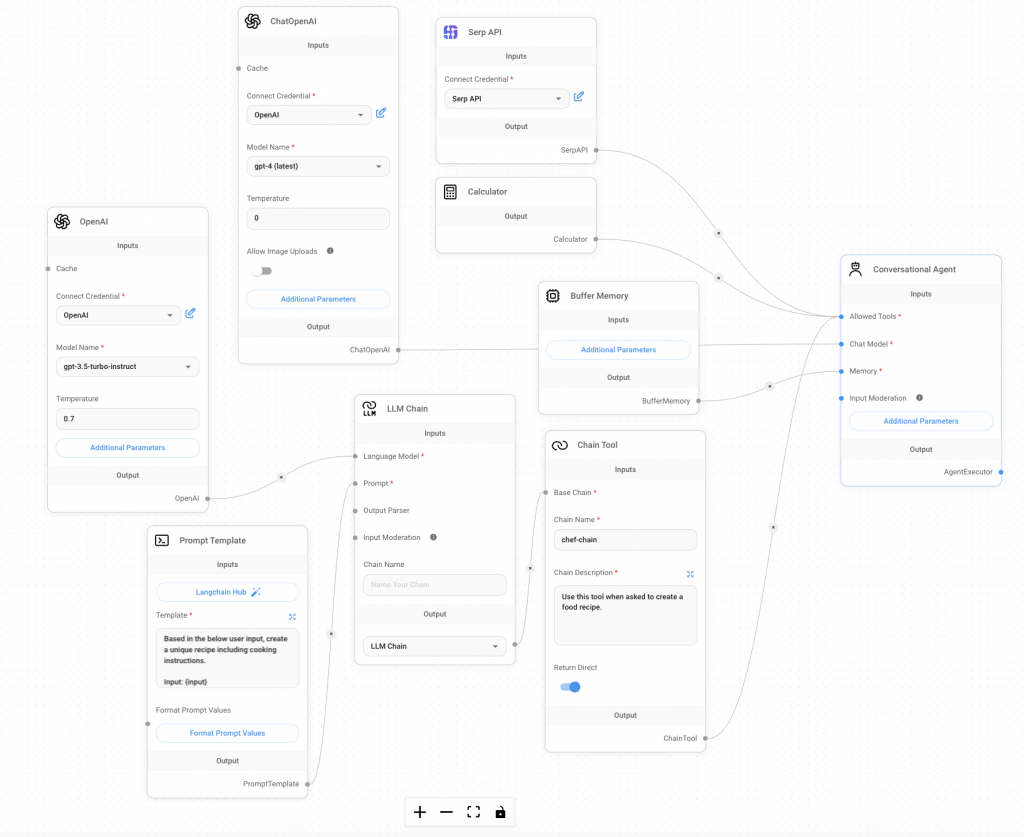Delete the ChainTool connection edge

[773, 528]
